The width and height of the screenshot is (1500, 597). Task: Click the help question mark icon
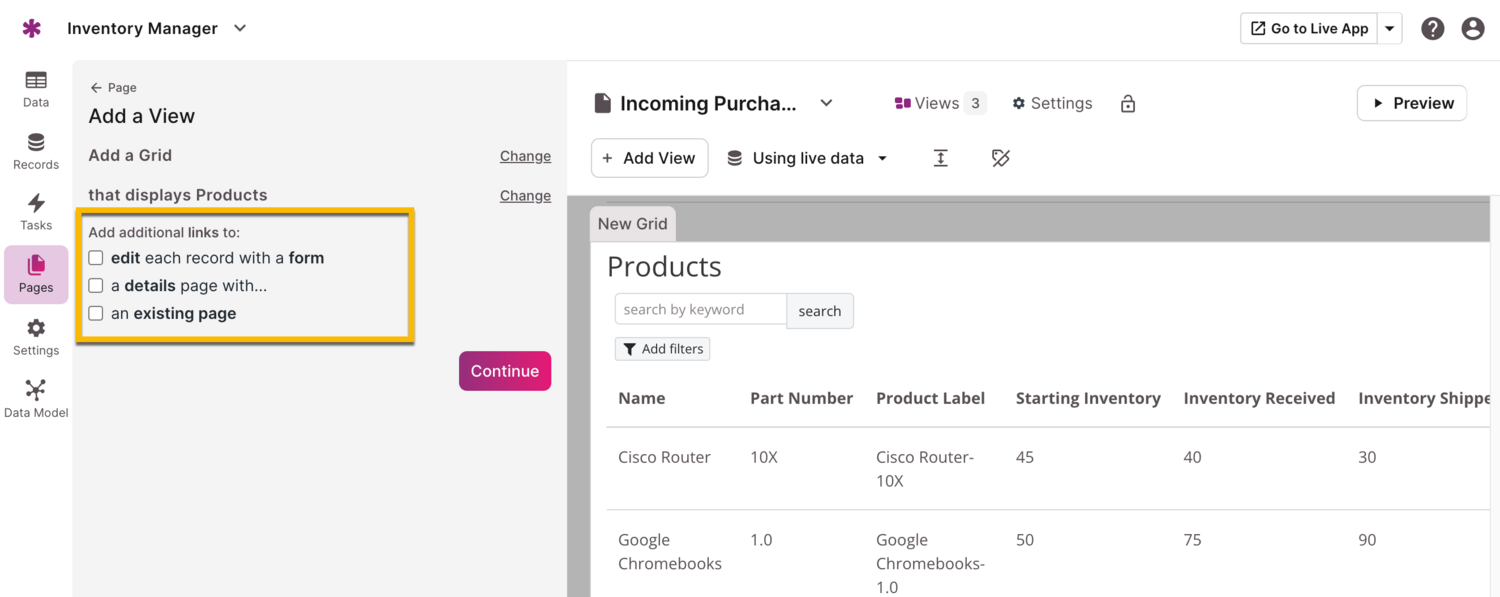click(x=1432, y=29)
